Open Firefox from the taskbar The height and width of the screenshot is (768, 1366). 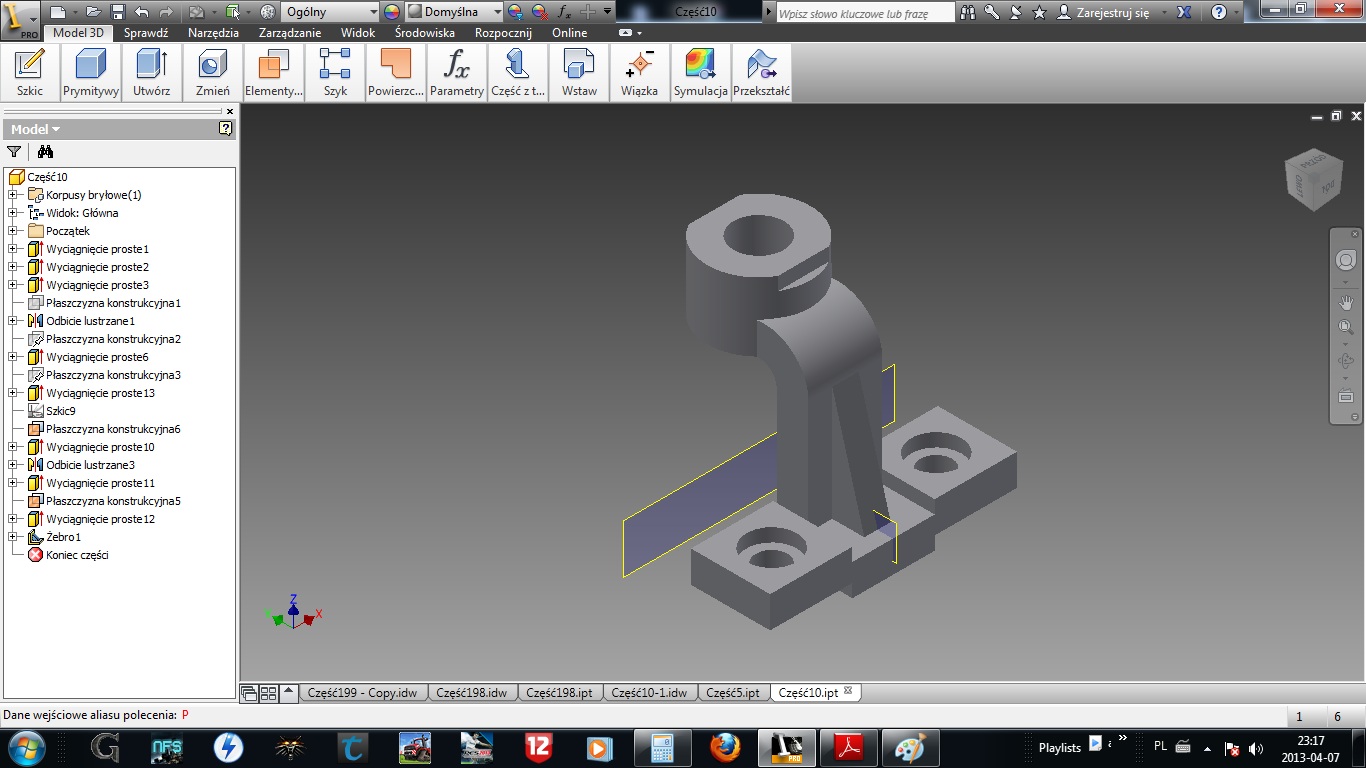point(725,747)
